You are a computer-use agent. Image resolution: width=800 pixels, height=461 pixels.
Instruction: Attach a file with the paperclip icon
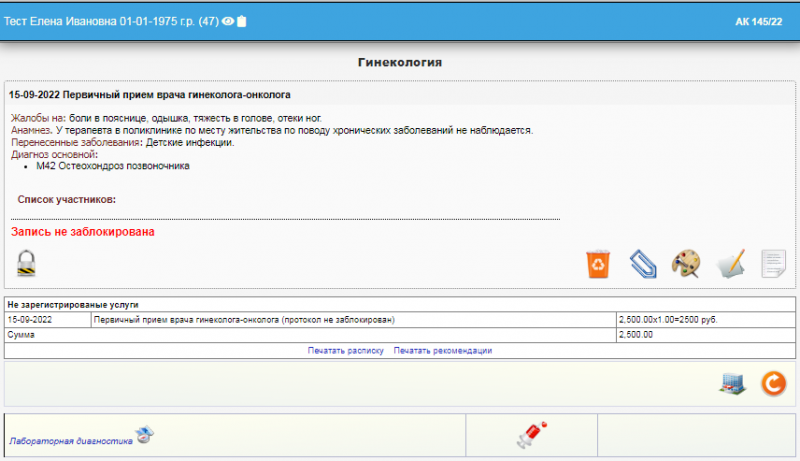[642, 264]
